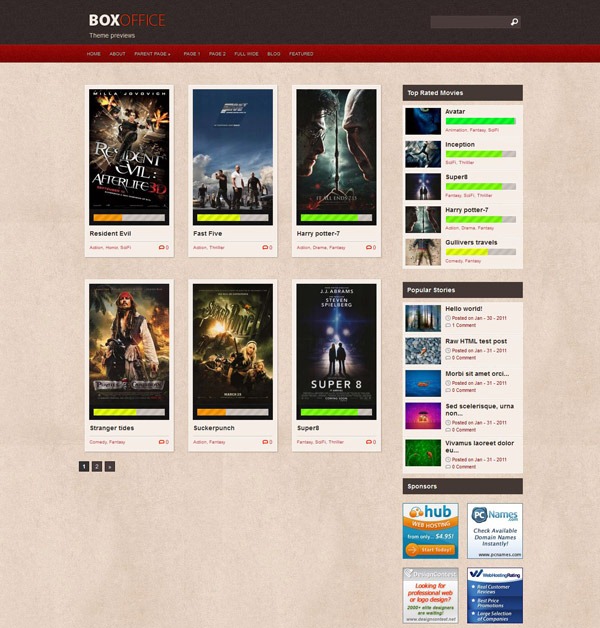The width and height of the screenshot is (600, 628).
Task: Click the search magnifier icon
Action: (514, 22)
